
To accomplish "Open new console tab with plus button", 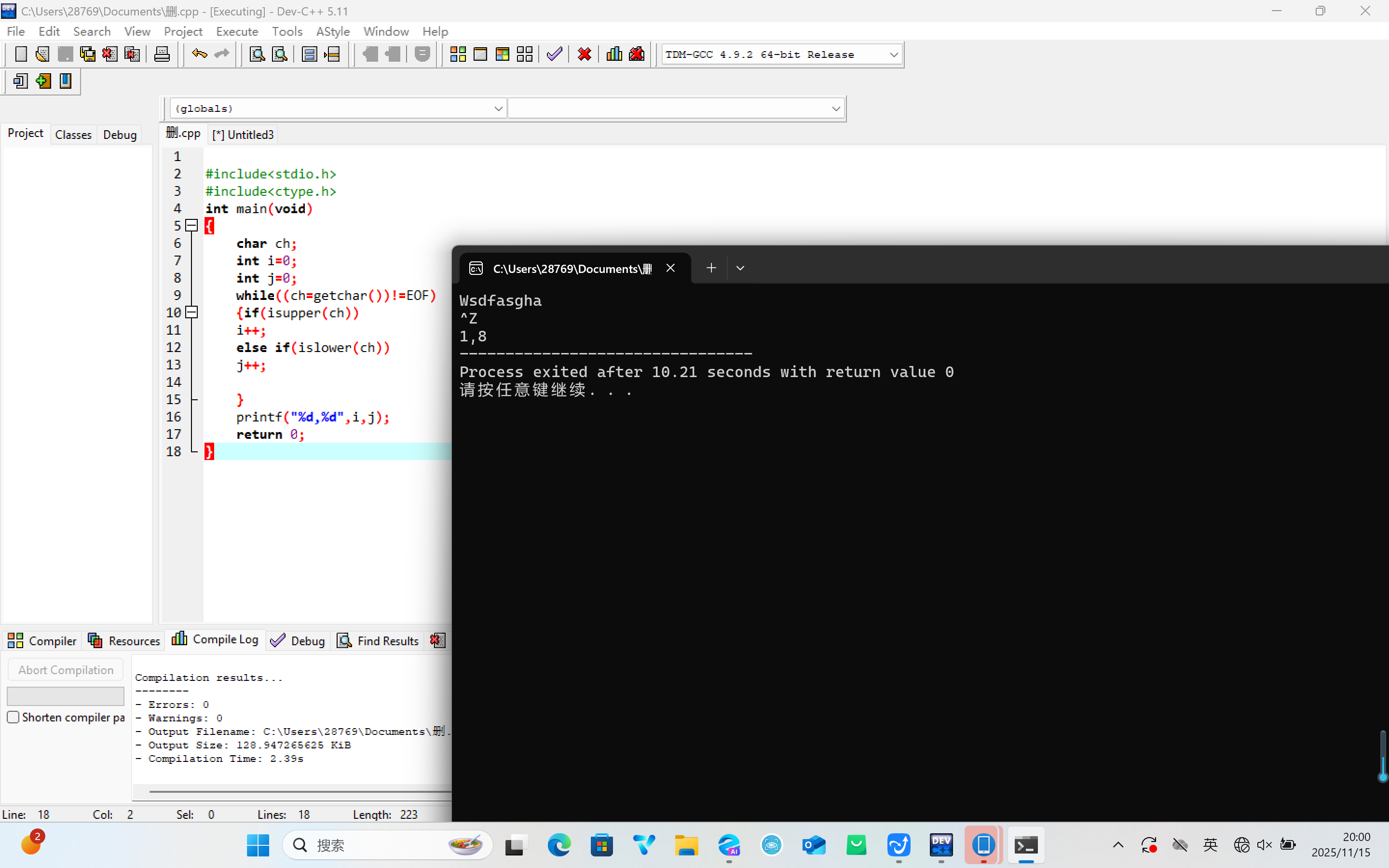I will [x=710, y=268].
